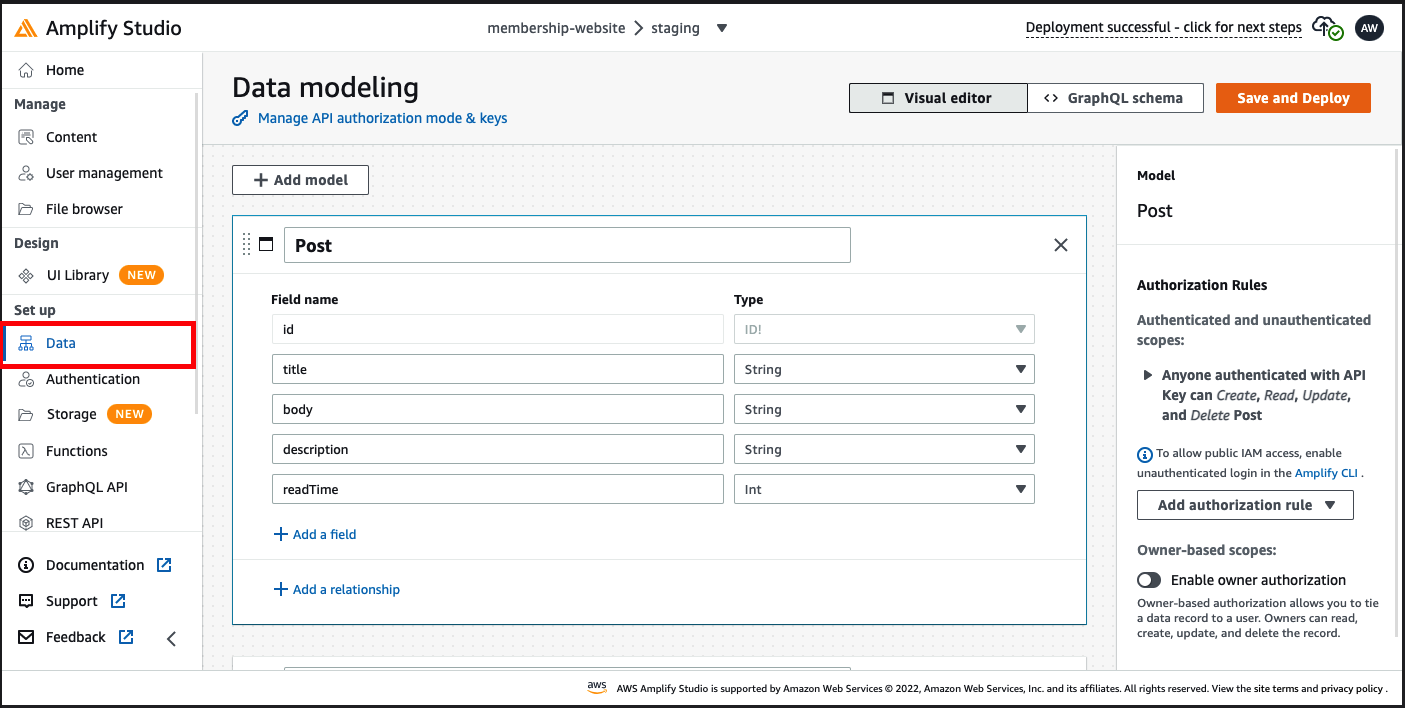1405x708 pixels.
Task: Open the staging environment dropdown arrow
Action: tap(722, 28)
